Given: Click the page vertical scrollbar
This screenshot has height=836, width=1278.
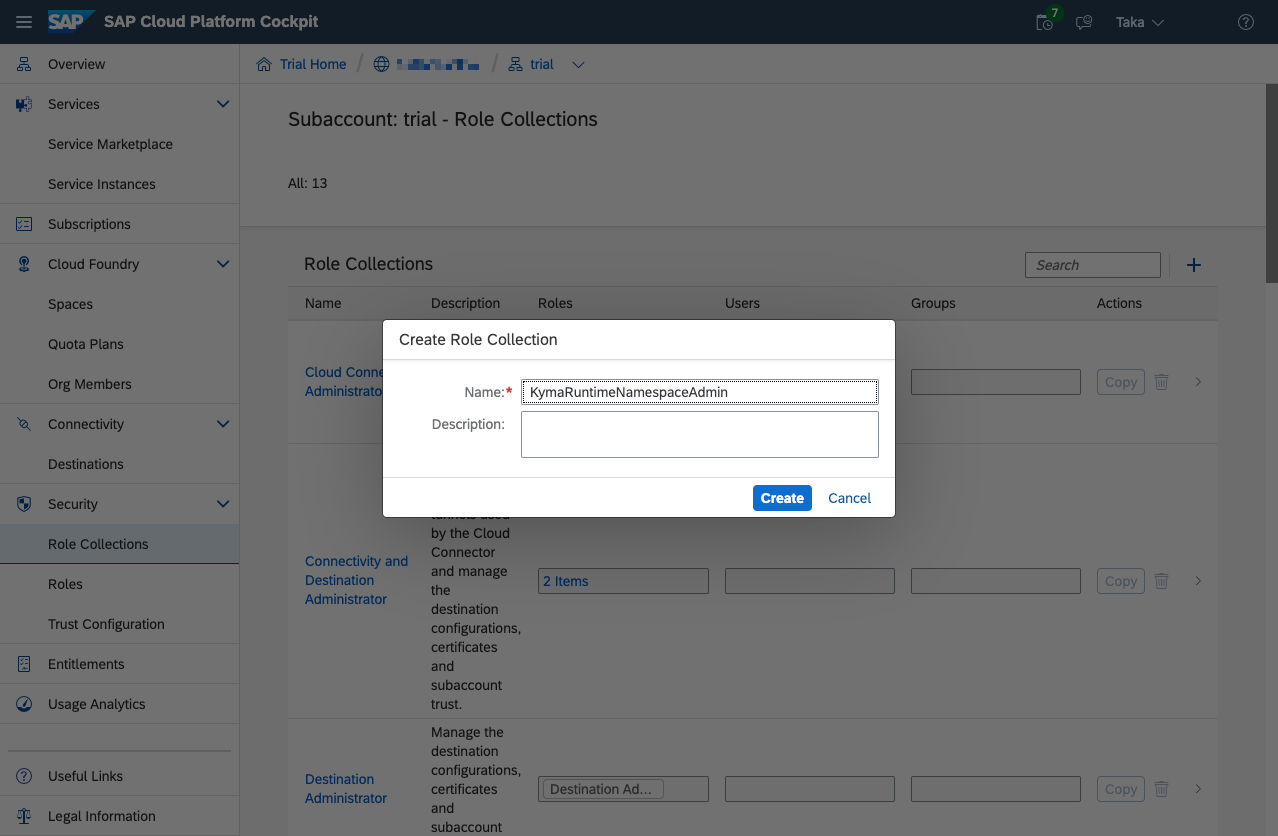Looking at the screenshot, I should [x=1271, y=182].
